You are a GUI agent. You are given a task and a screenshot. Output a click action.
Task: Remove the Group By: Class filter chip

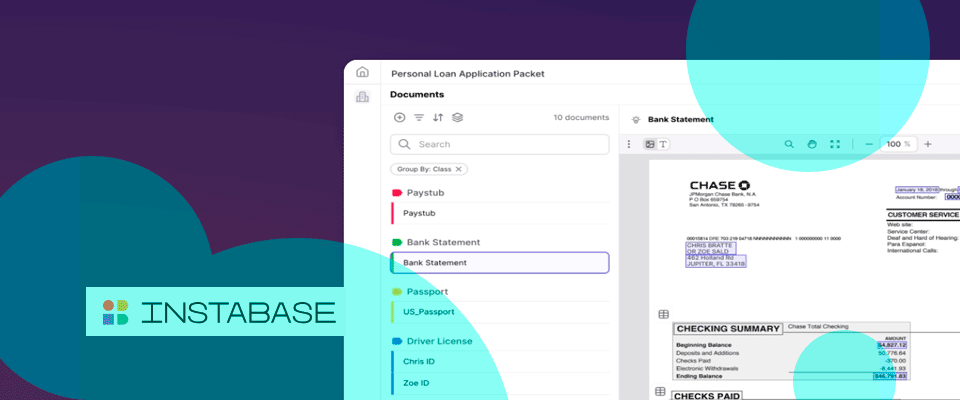[x=459, y=169]
